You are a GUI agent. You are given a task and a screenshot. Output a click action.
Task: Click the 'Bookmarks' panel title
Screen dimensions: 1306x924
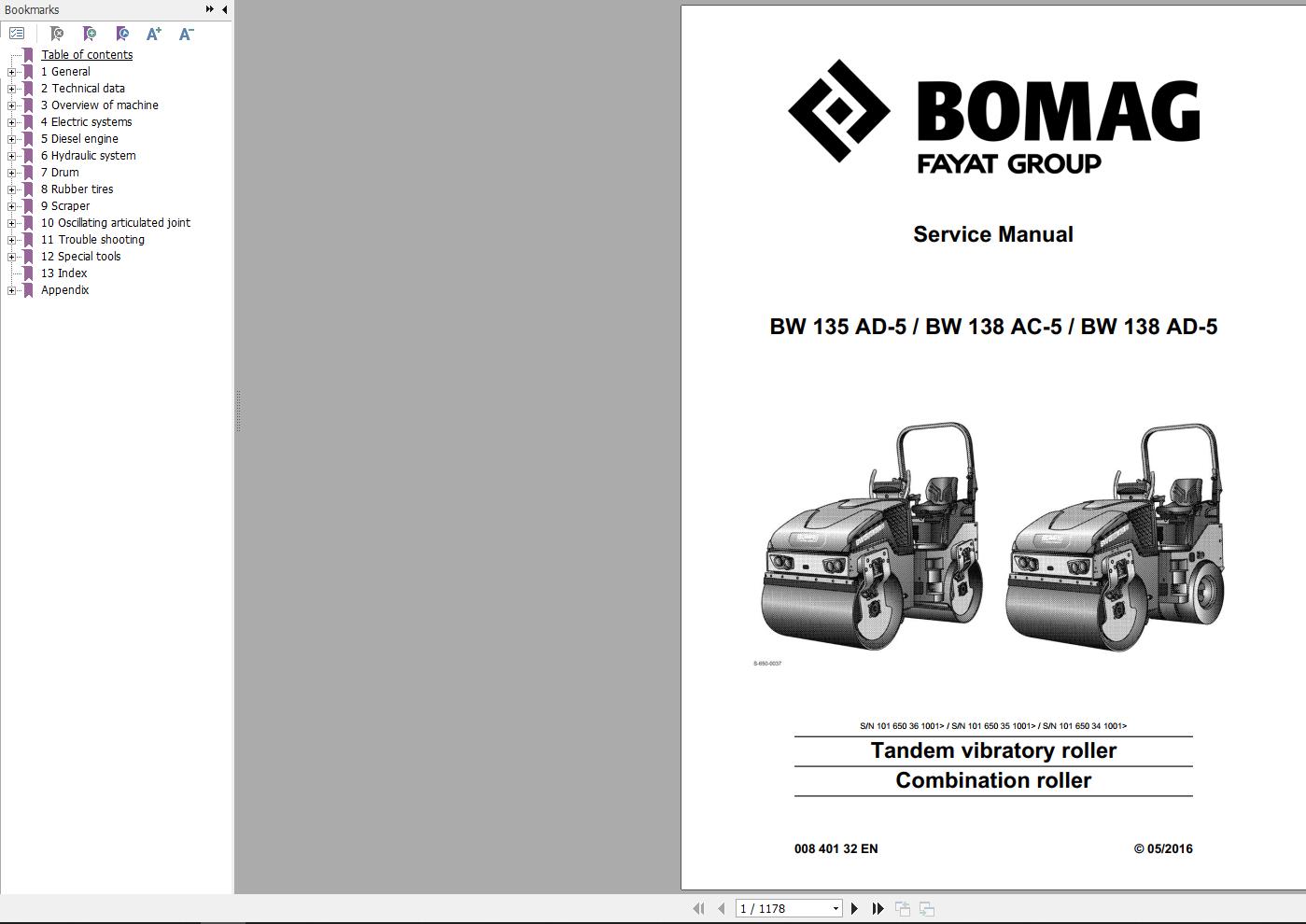pos(32,9)
